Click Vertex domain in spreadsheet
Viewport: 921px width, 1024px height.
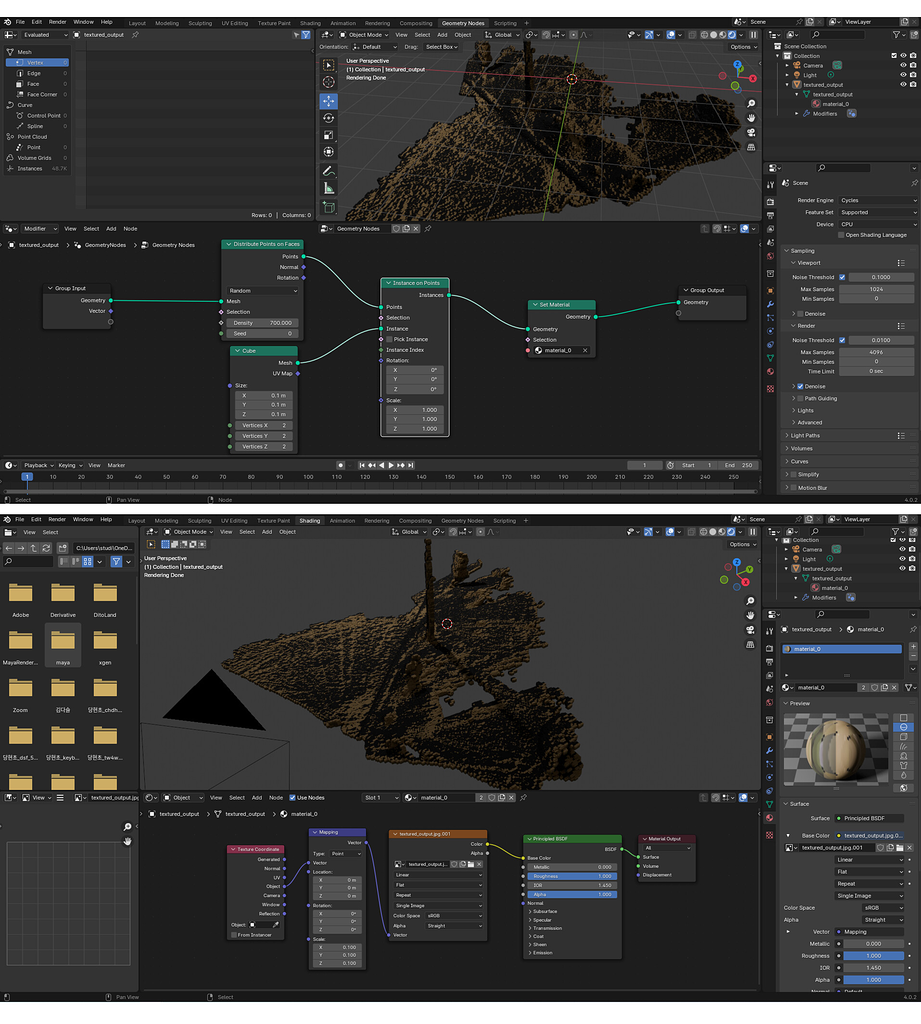click(x=37, y=63)
